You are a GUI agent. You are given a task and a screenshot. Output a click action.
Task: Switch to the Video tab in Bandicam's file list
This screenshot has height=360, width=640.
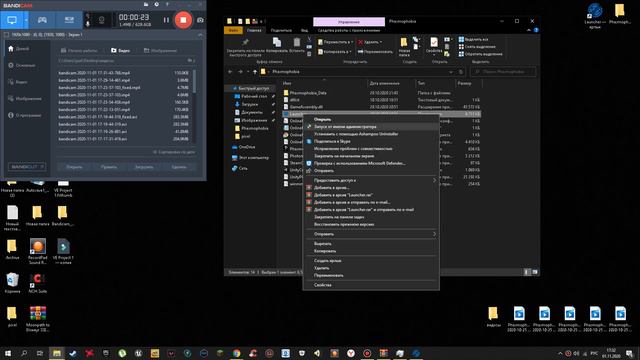tap(120, 51)
